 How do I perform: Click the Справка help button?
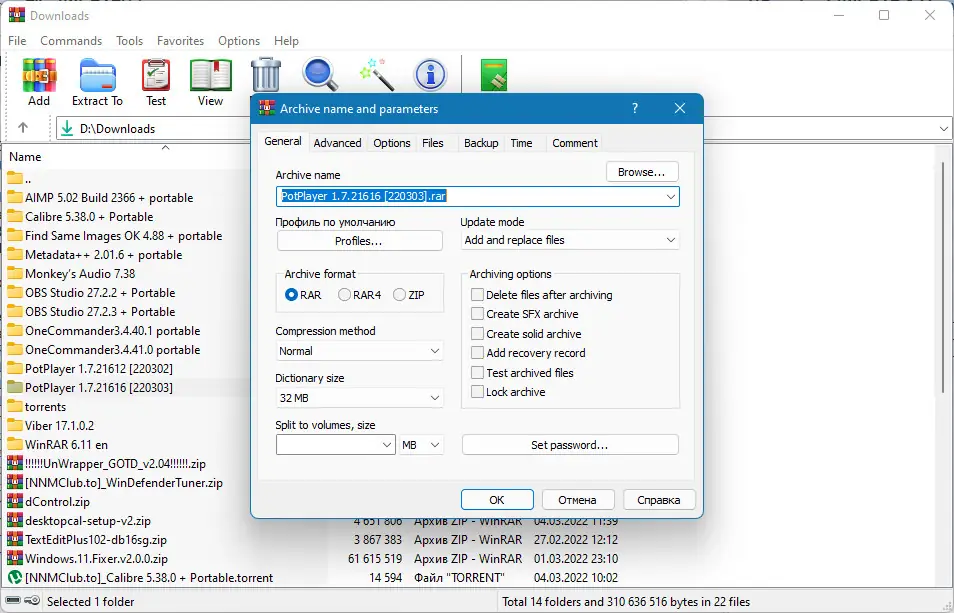(x=659, y=500)
